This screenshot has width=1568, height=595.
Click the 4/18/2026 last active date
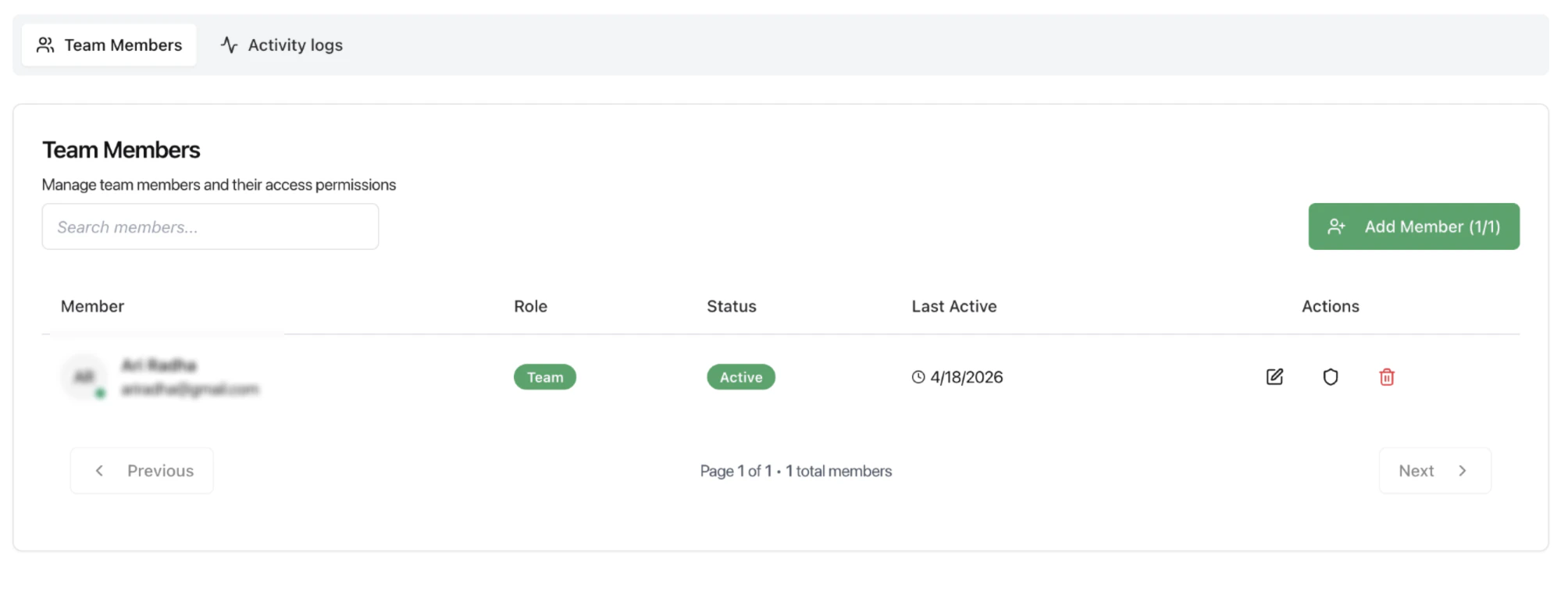[967, 377]
